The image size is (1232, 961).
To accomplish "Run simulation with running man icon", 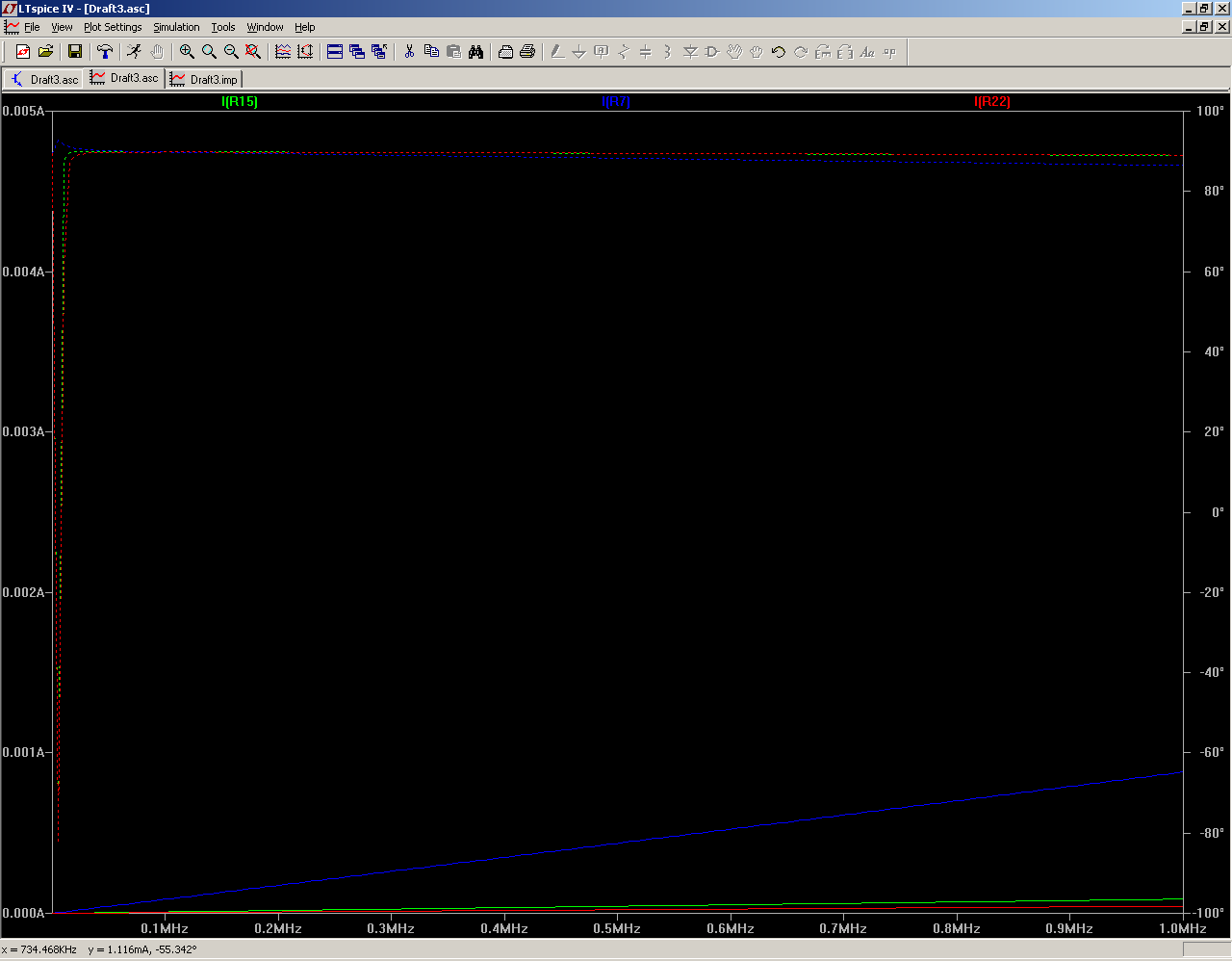I will coord(135,52).
